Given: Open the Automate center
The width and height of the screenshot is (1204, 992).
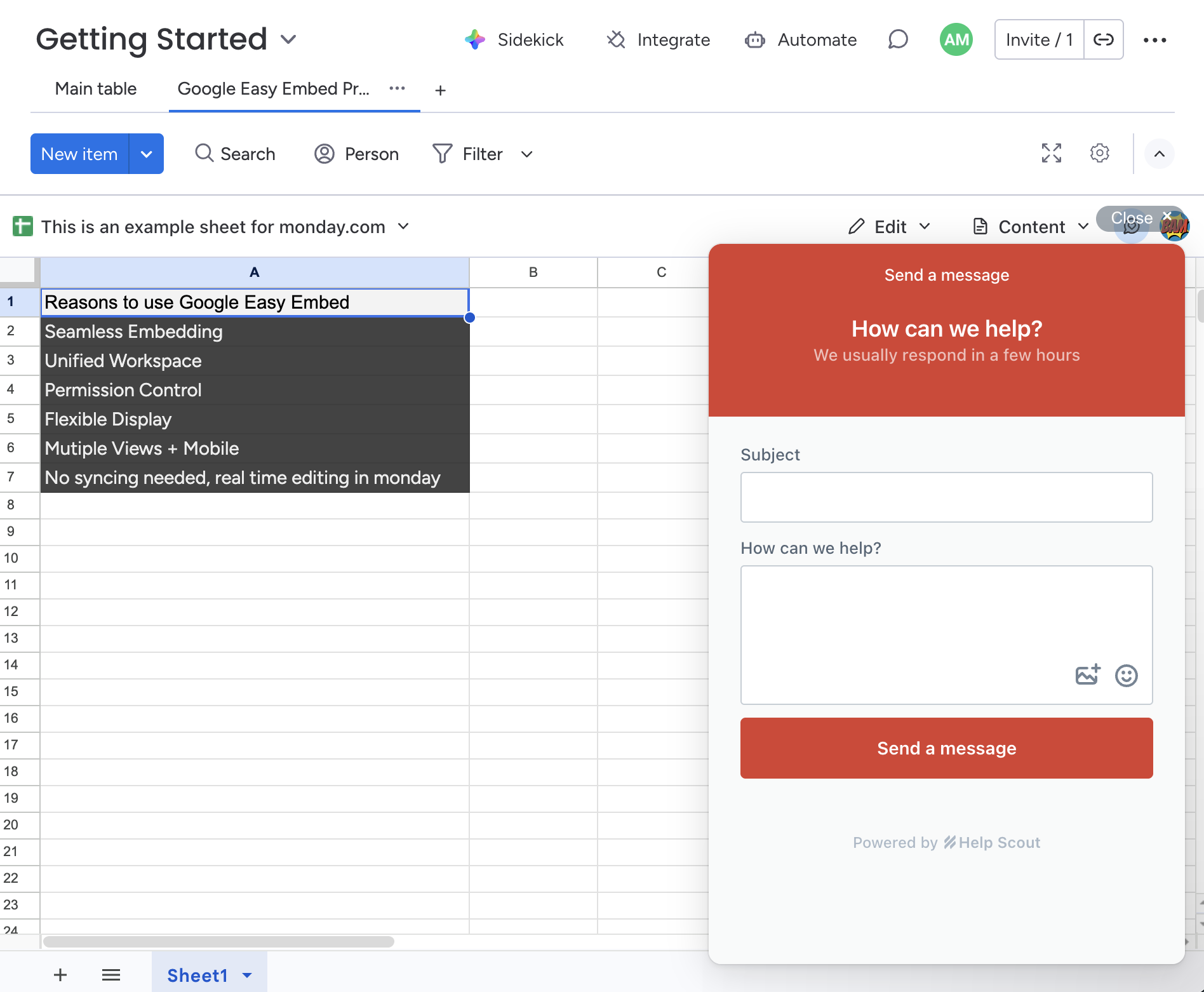Looking at the screenshot, I should coord(801,39).
